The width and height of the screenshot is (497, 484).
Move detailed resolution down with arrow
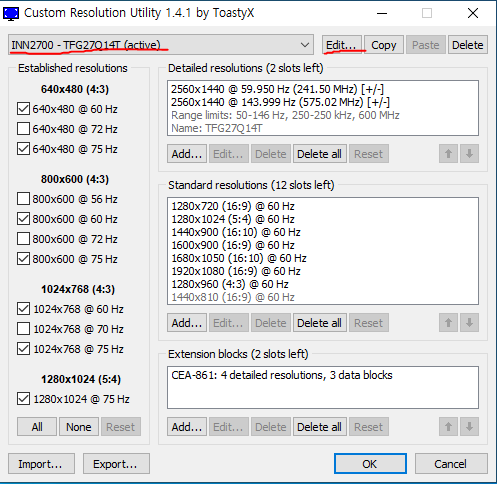469,154
